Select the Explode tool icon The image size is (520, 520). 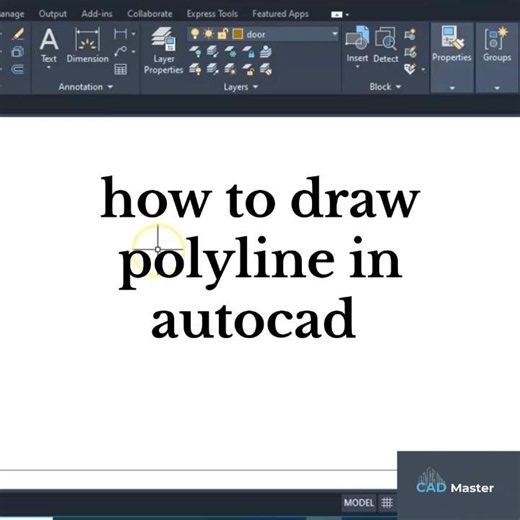[18, 52]
